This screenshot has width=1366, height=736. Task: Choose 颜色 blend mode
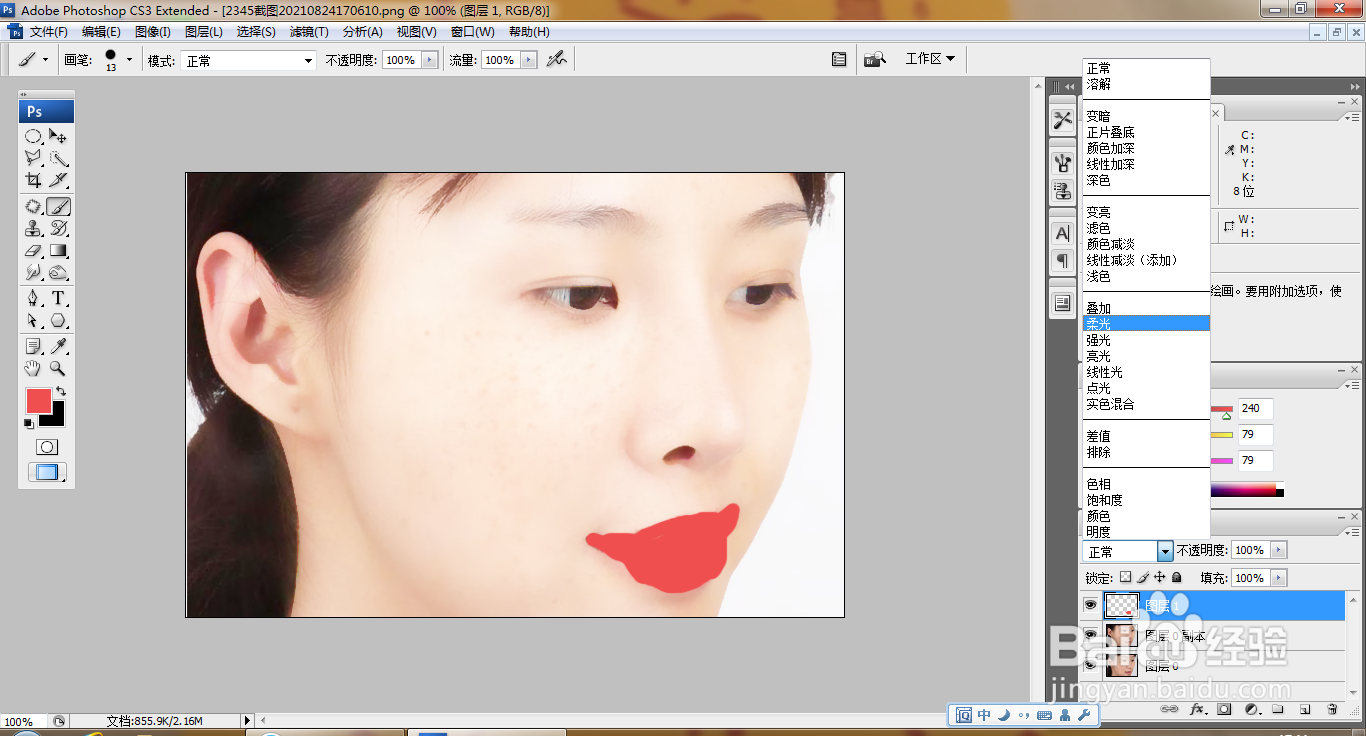tap(1146, 516)
